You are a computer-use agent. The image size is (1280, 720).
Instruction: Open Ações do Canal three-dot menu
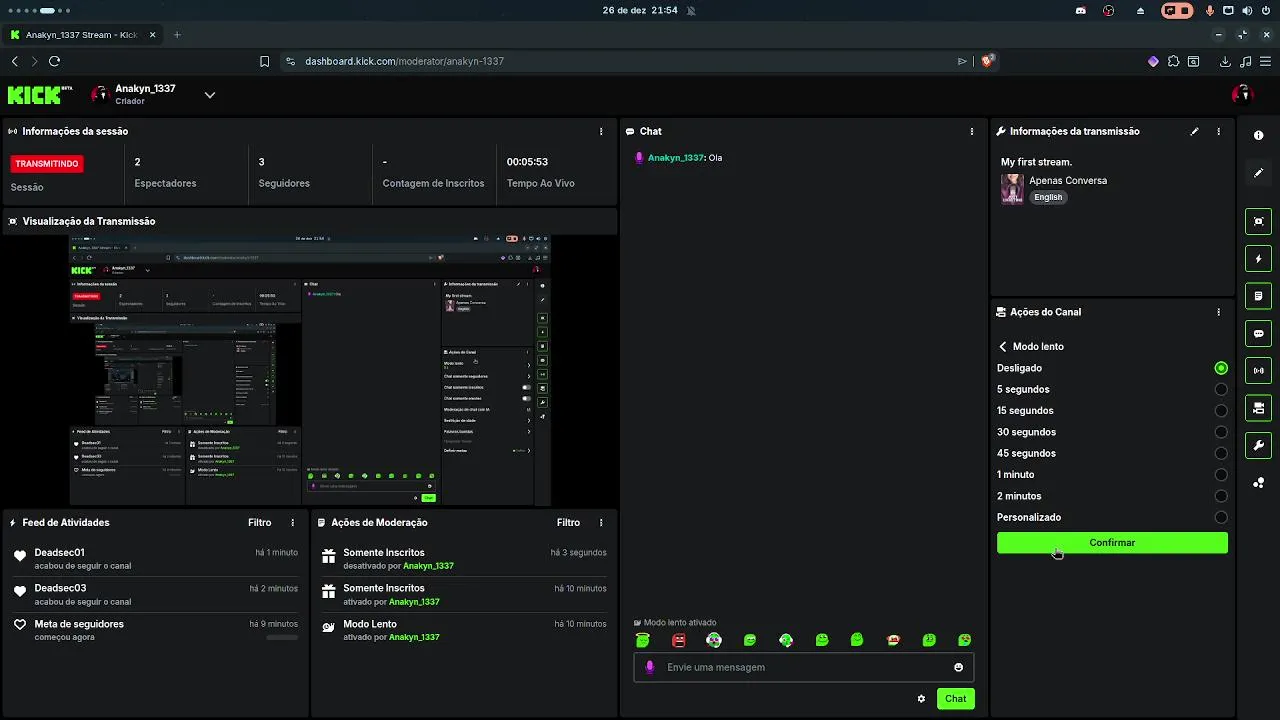[x=1218, y=312]
